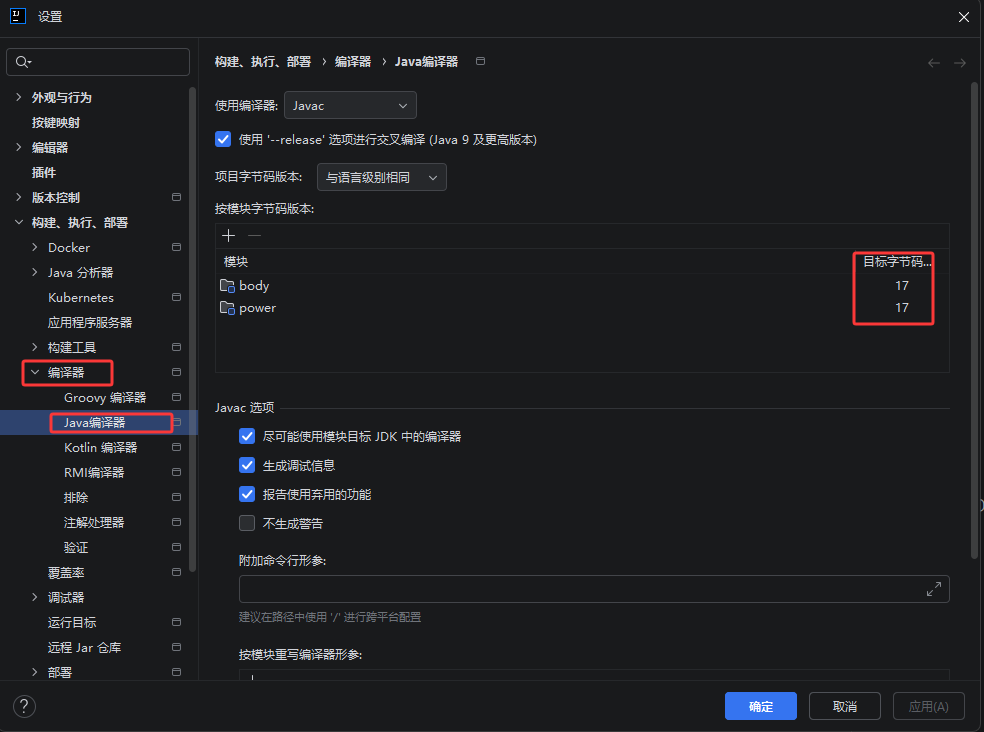Click the power module folder icon
Image resolution: width=984 pixels, height=732 pixels.
(x=227, y=308)
